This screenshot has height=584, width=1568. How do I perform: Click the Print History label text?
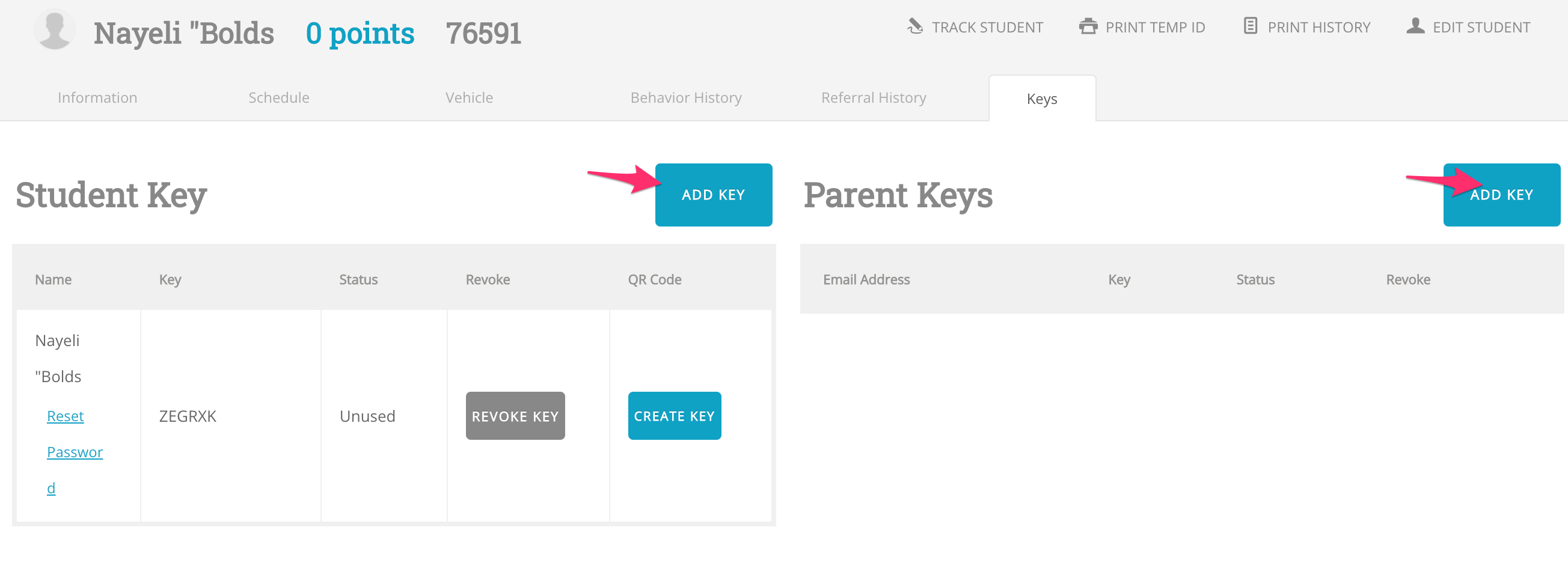(x=1318, y=28)
